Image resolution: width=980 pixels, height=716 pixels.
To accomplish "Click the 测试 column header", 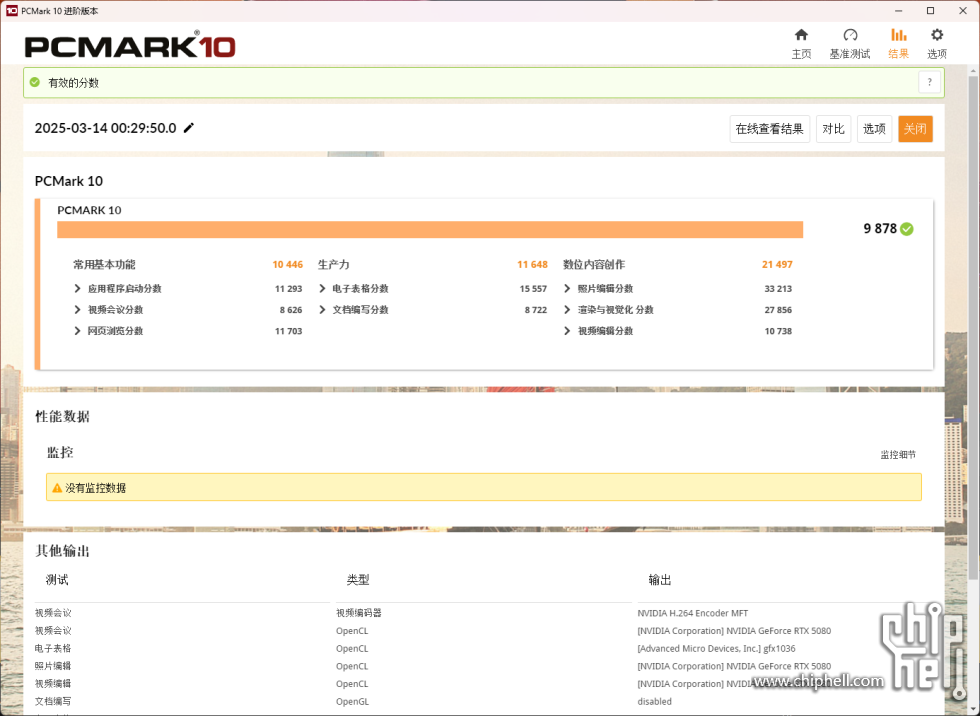I will pos(57,580).
